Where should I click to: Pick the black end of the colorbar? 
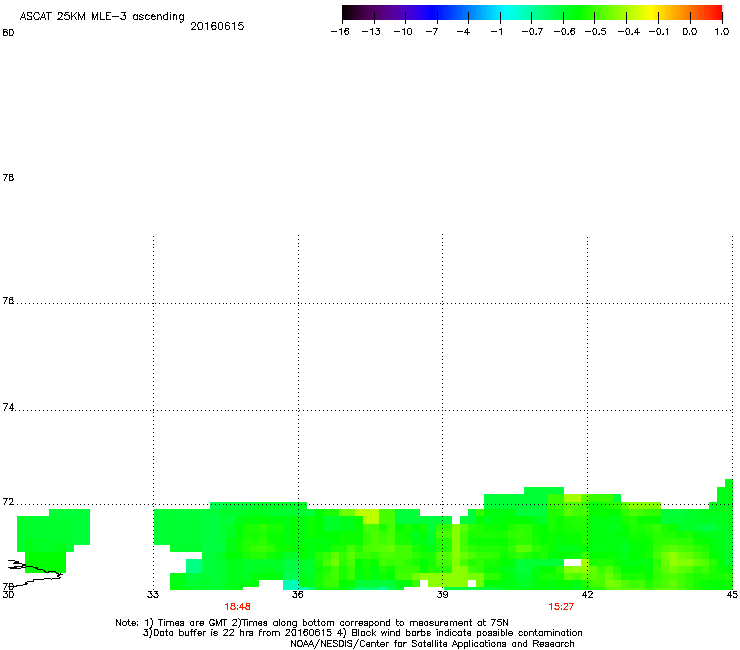point(347,13)
